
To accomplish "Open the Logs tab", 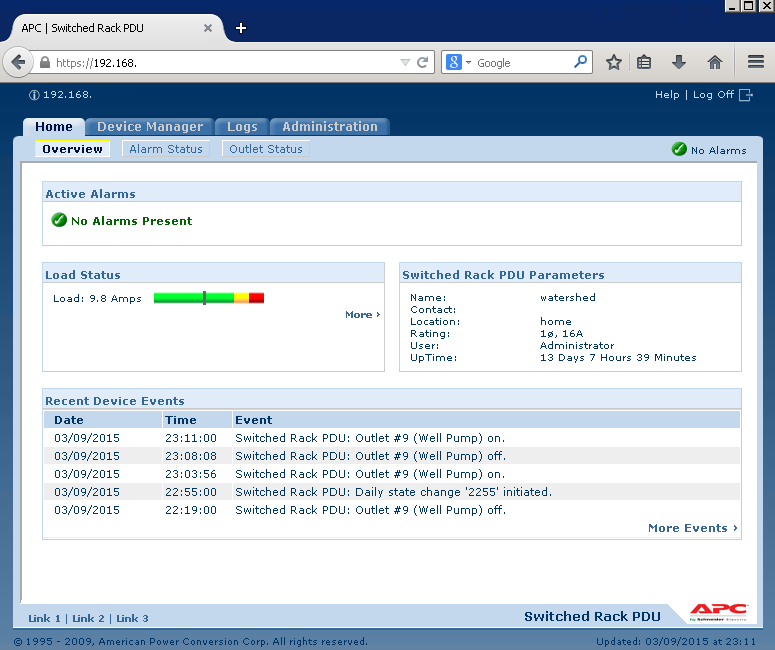I will point(242,127).
